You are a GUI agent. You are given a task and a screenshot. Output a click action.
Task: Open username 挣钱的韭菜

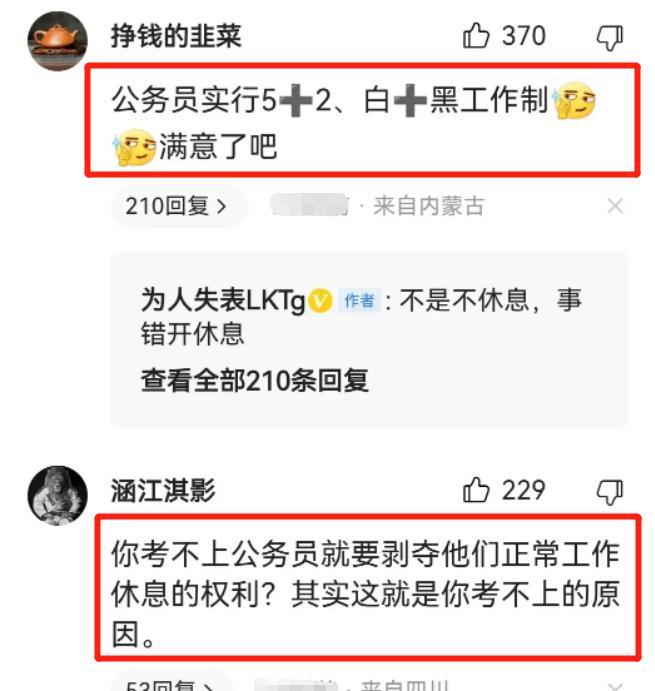click(176, 36)
